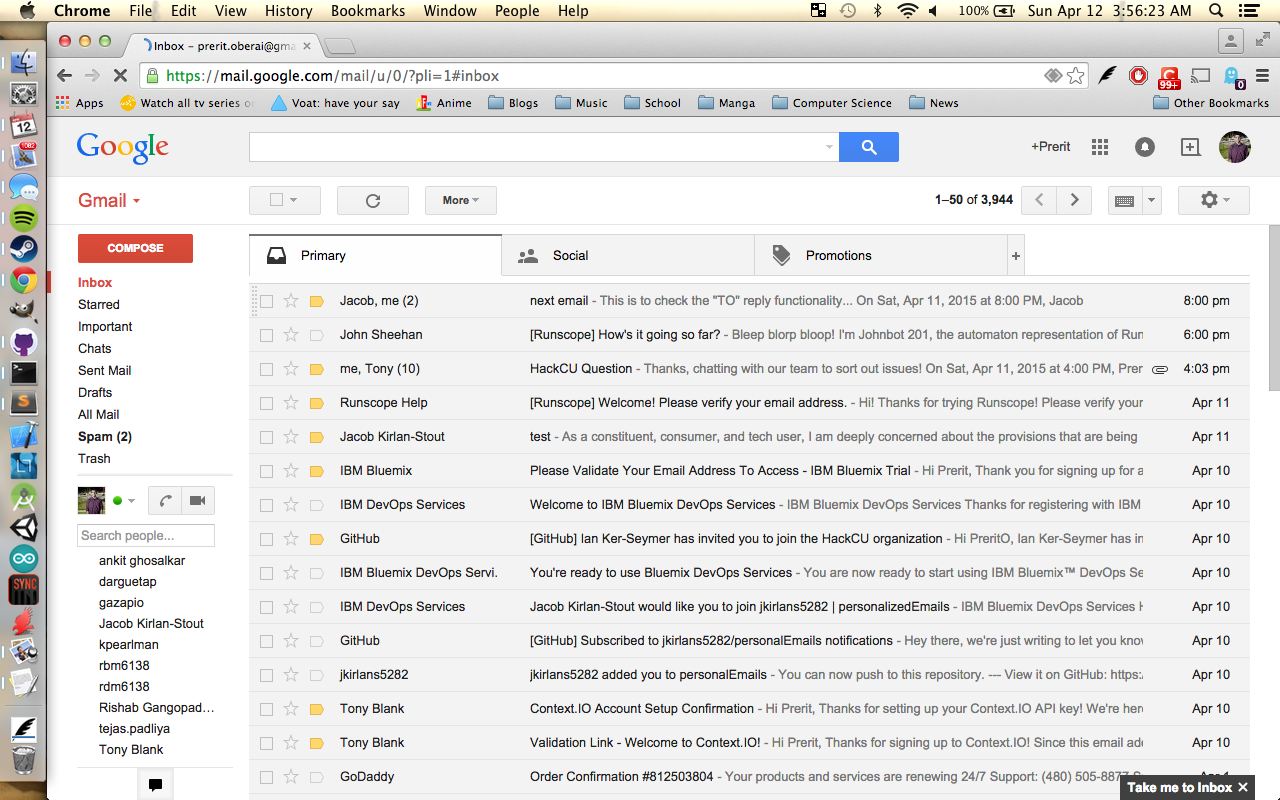Open the Hangouts chat bubble icon
This screenshot has height=800, width=1280.
coord(155,785)
